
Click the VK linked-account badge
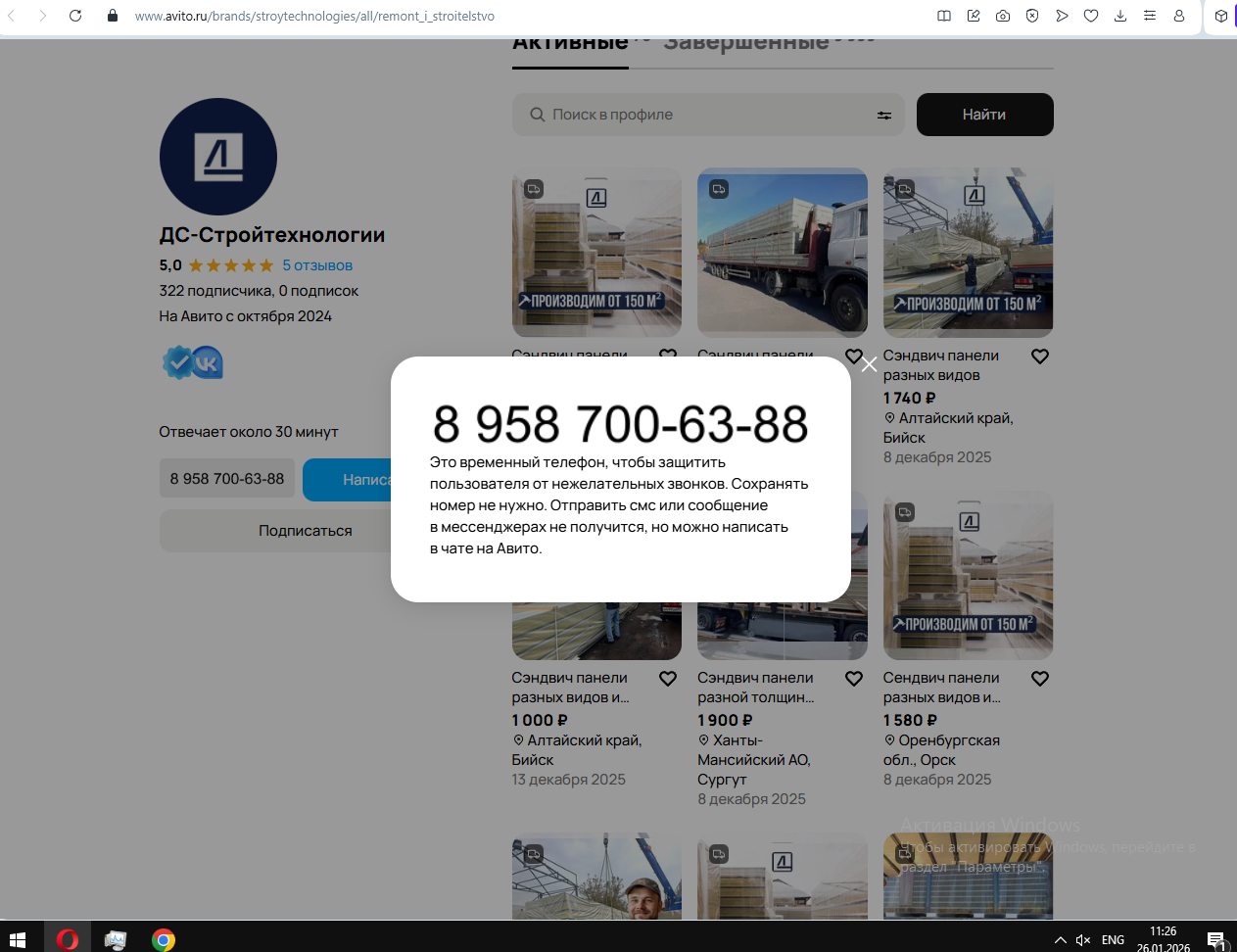(x=208, y=363)
